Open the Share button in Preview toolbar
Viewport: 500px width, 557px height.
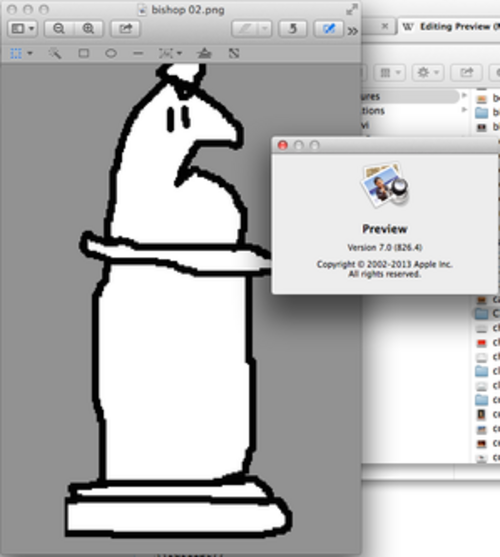pos(125,28)
